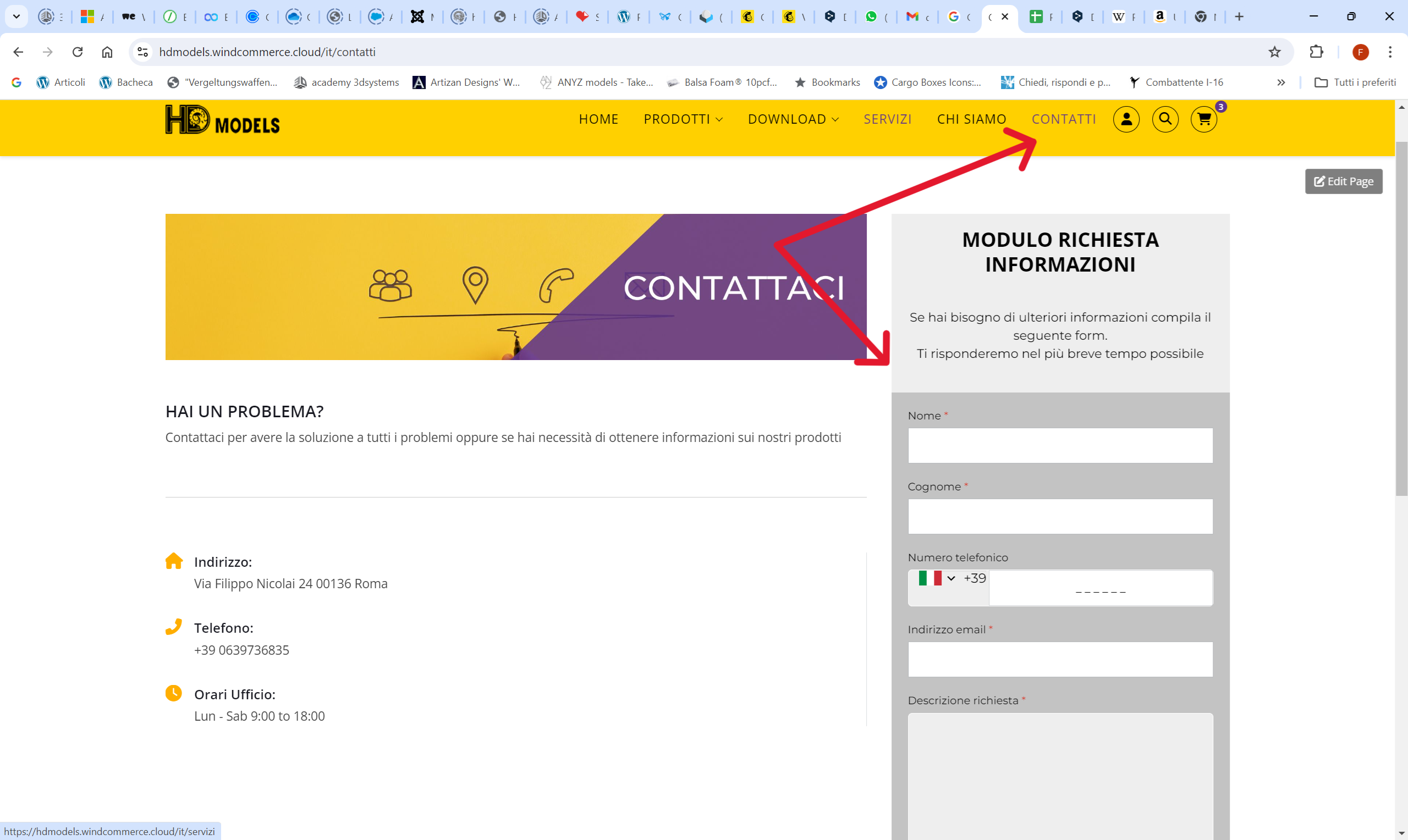Expand the DOWNLOAD menu dropdown
1408x840 pixels.
793,119
